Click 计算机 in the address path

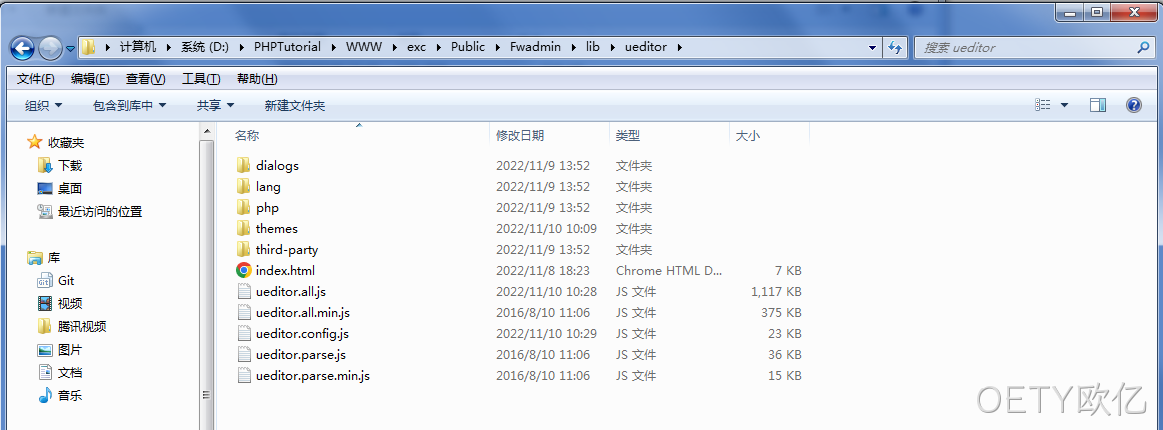138,47
